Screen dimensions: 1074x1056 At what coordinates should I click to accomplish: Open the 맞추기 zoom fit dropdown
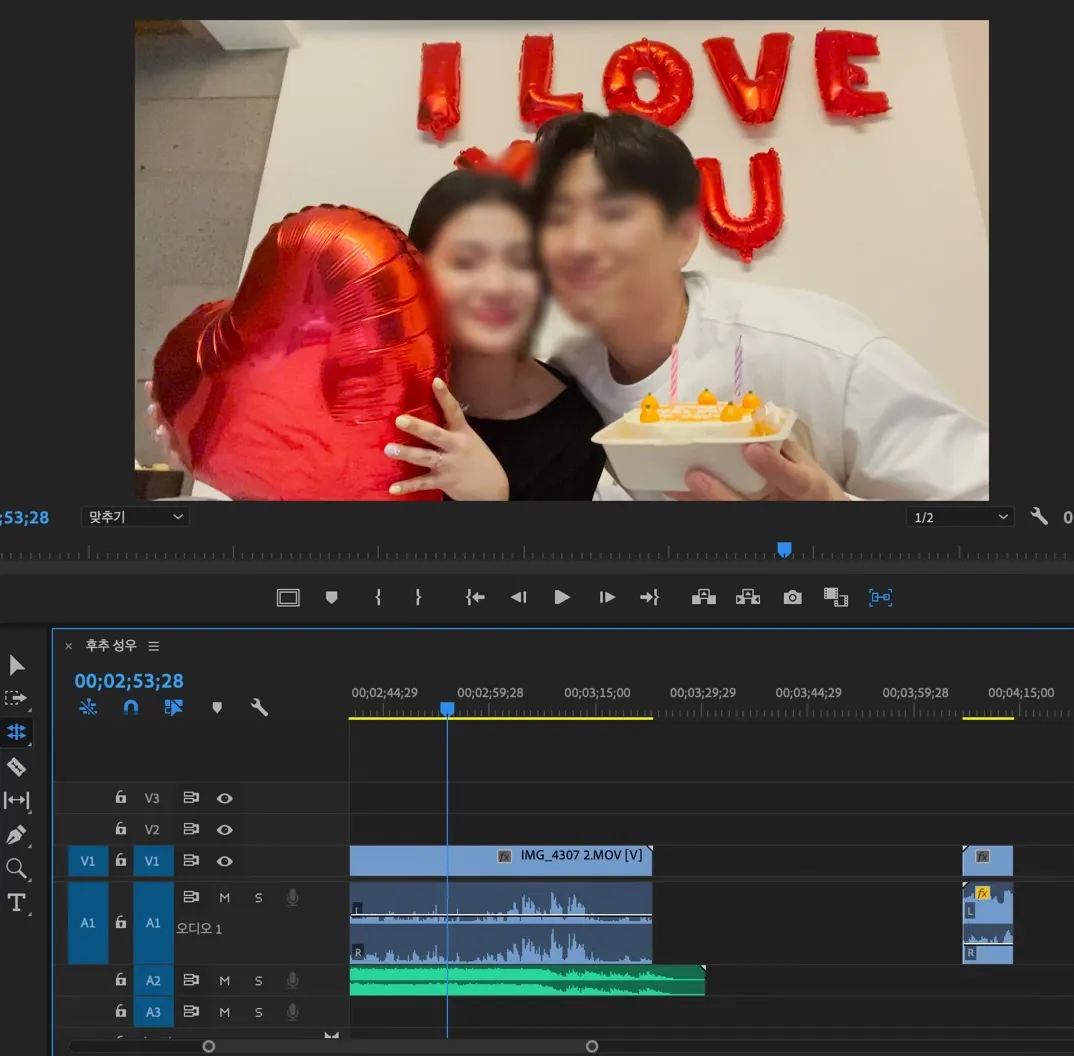point(135,516)
